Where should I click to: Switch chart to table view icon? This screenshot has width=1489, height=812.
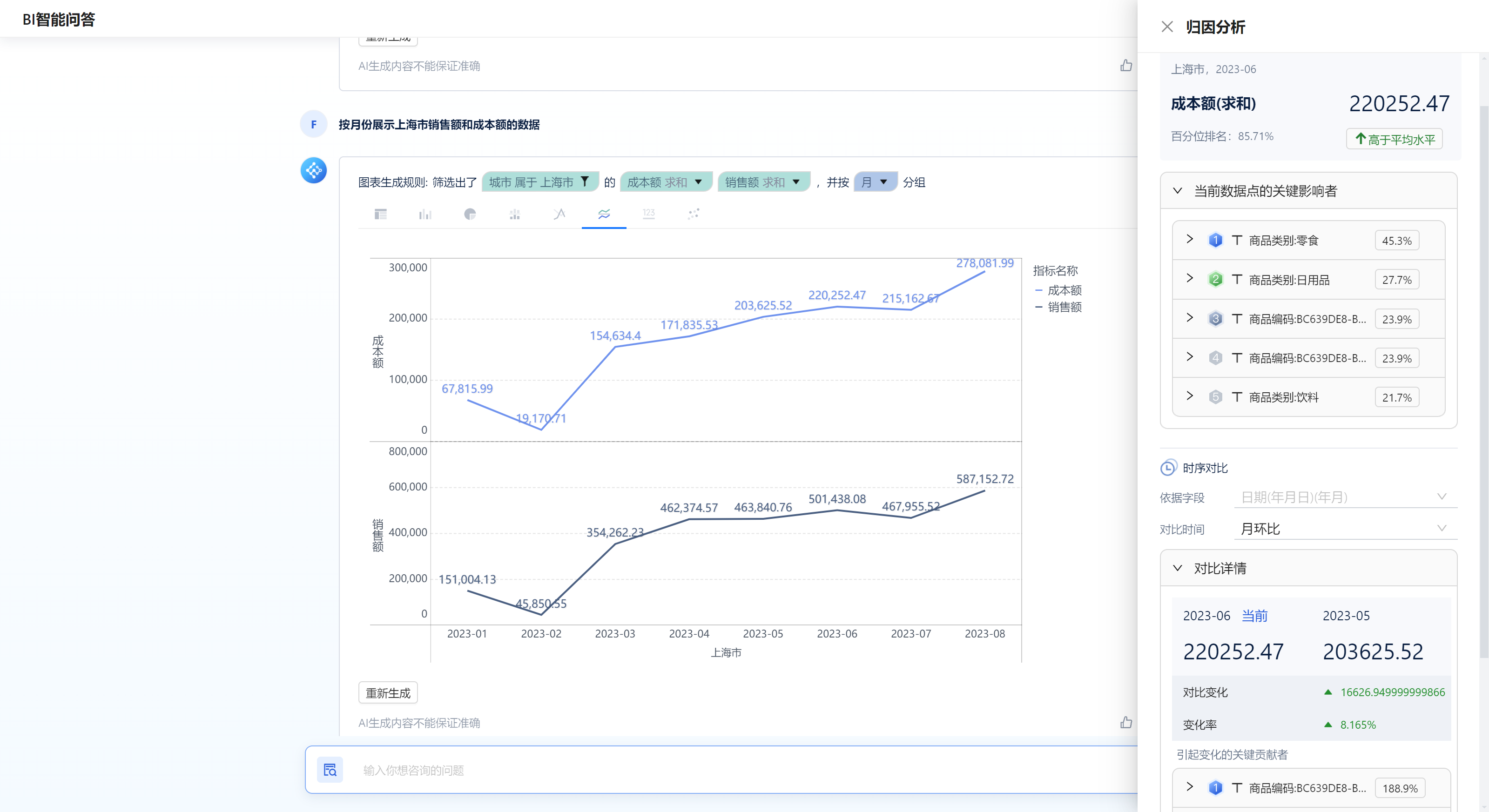pyautogui.click(x=380, y=215)
